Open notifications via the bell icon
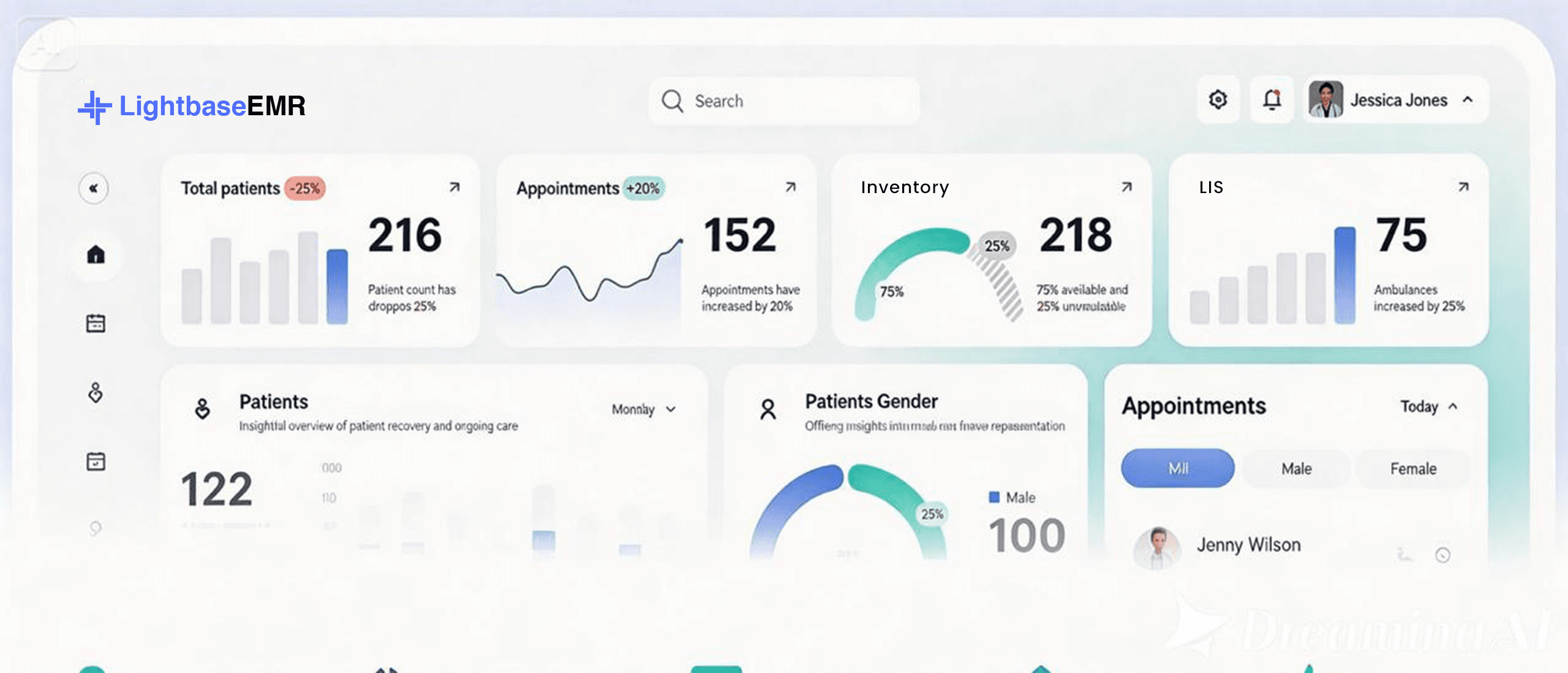This screenshot has height=673, width=1568. pos(1272,100)
